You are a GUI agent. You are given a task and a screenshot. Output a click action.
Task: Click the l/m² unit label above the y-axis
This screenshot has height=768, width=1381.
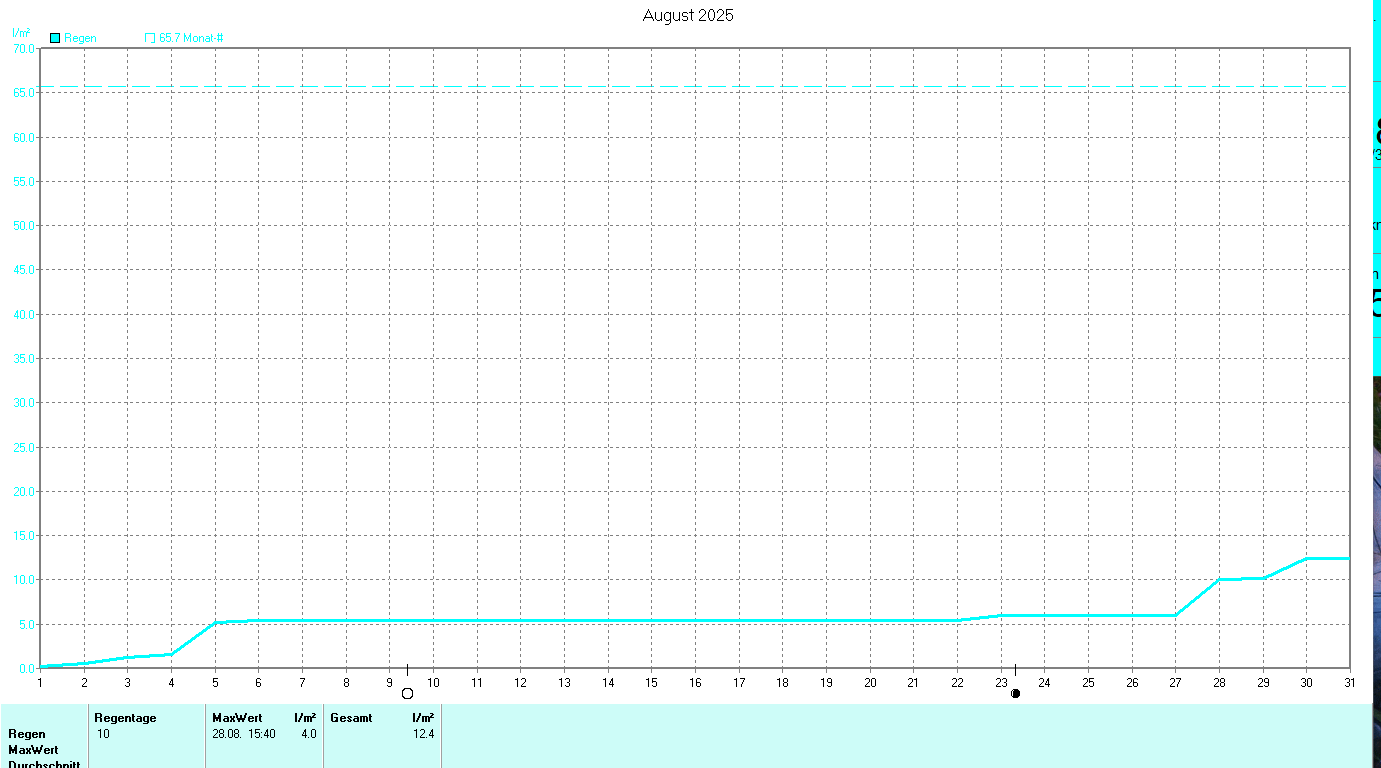tap(21, 33)
